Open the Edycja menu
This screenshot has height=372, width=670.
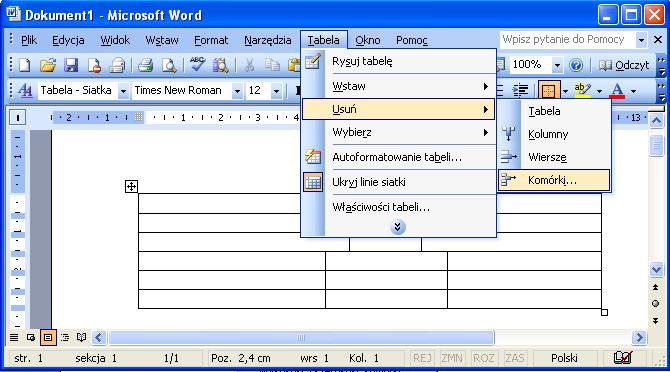point(68,40)
